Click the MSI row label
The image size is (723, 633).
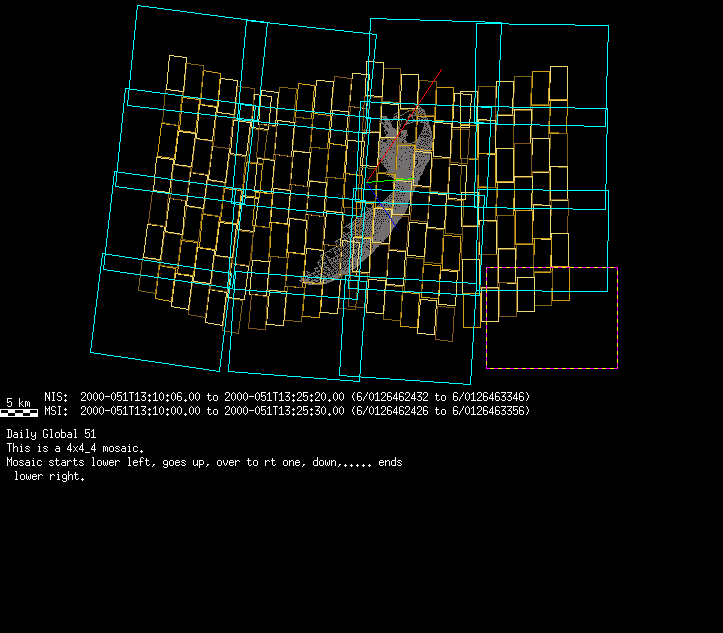pyautogui.click(x=56, y=411)
